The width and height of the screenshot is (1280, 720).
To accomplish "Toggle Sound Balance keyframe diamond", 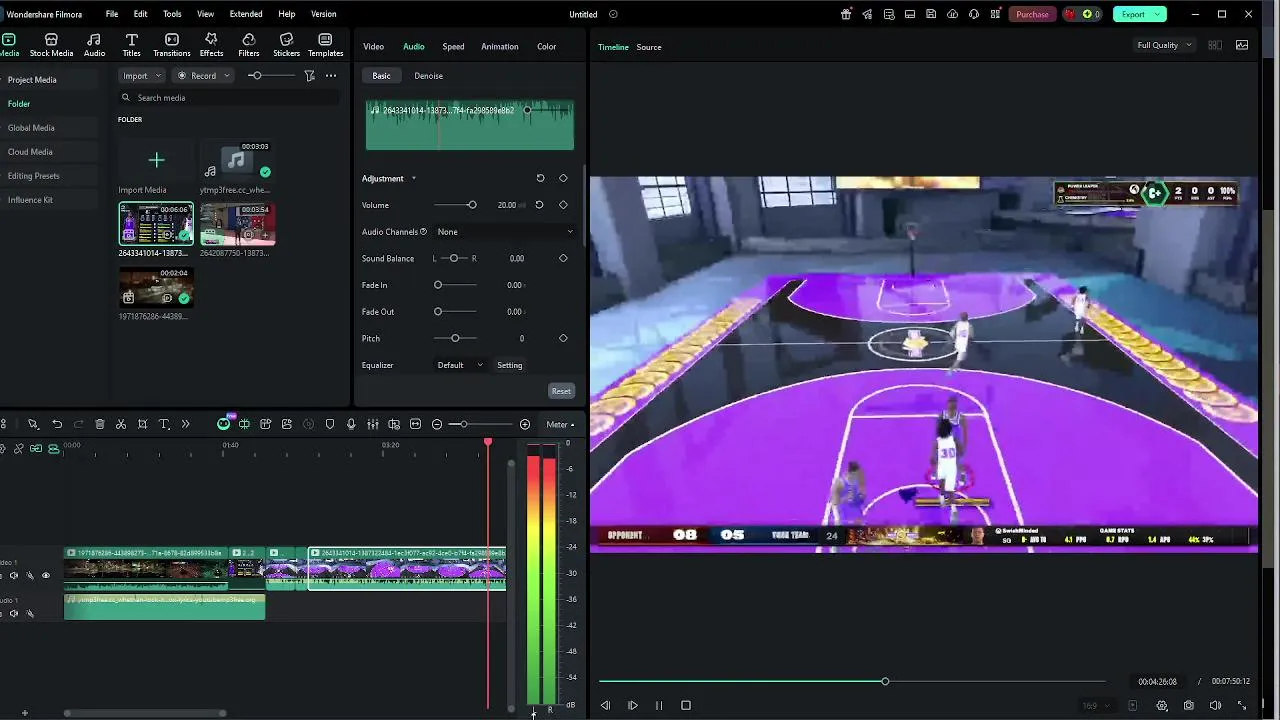I will tap(563, 258).
